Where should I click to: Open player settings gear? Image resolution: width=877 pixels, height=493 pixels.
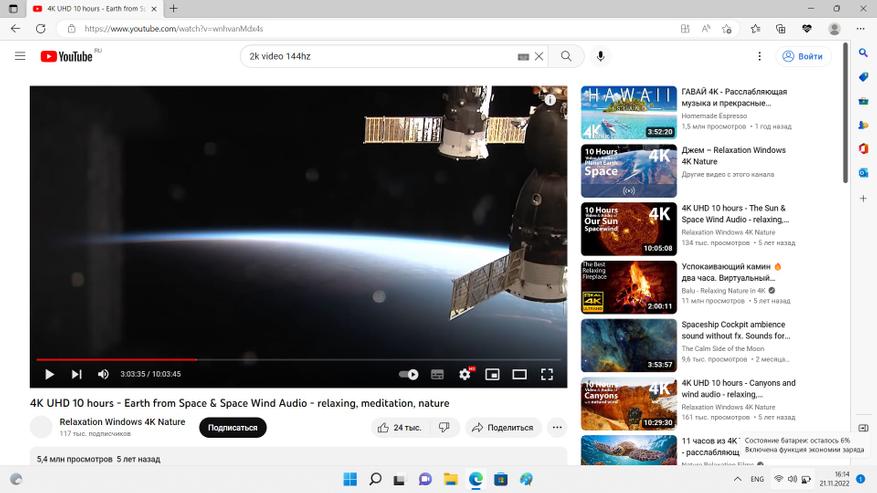[465, 374]
